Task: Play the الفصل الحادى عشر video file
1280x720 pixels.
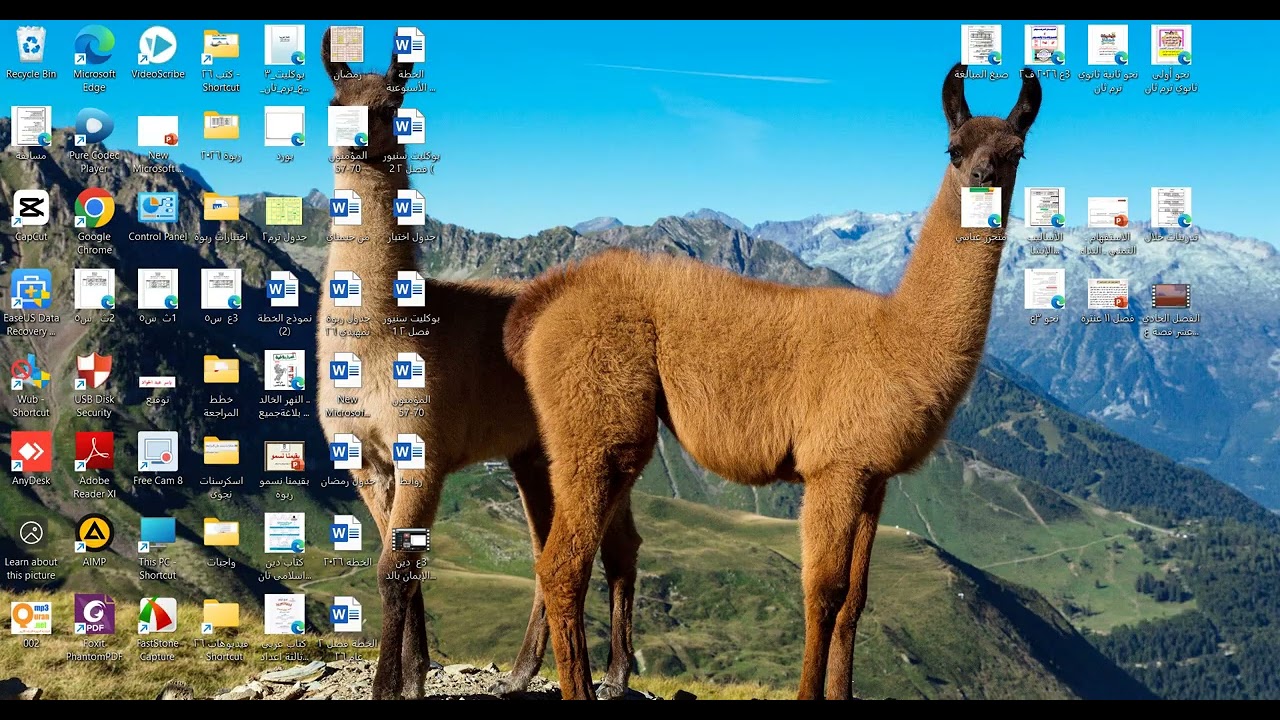Action: pyautogui.click(x=1171, y=295)
